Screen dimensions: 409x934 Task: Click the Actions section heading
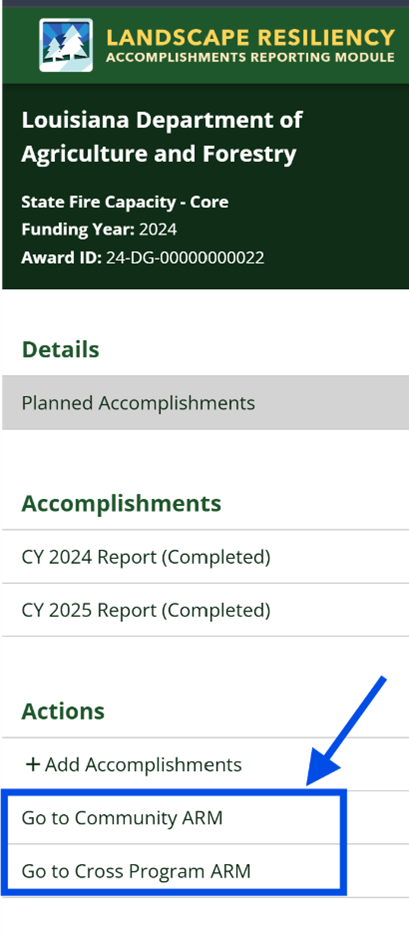tap(63, 711)
